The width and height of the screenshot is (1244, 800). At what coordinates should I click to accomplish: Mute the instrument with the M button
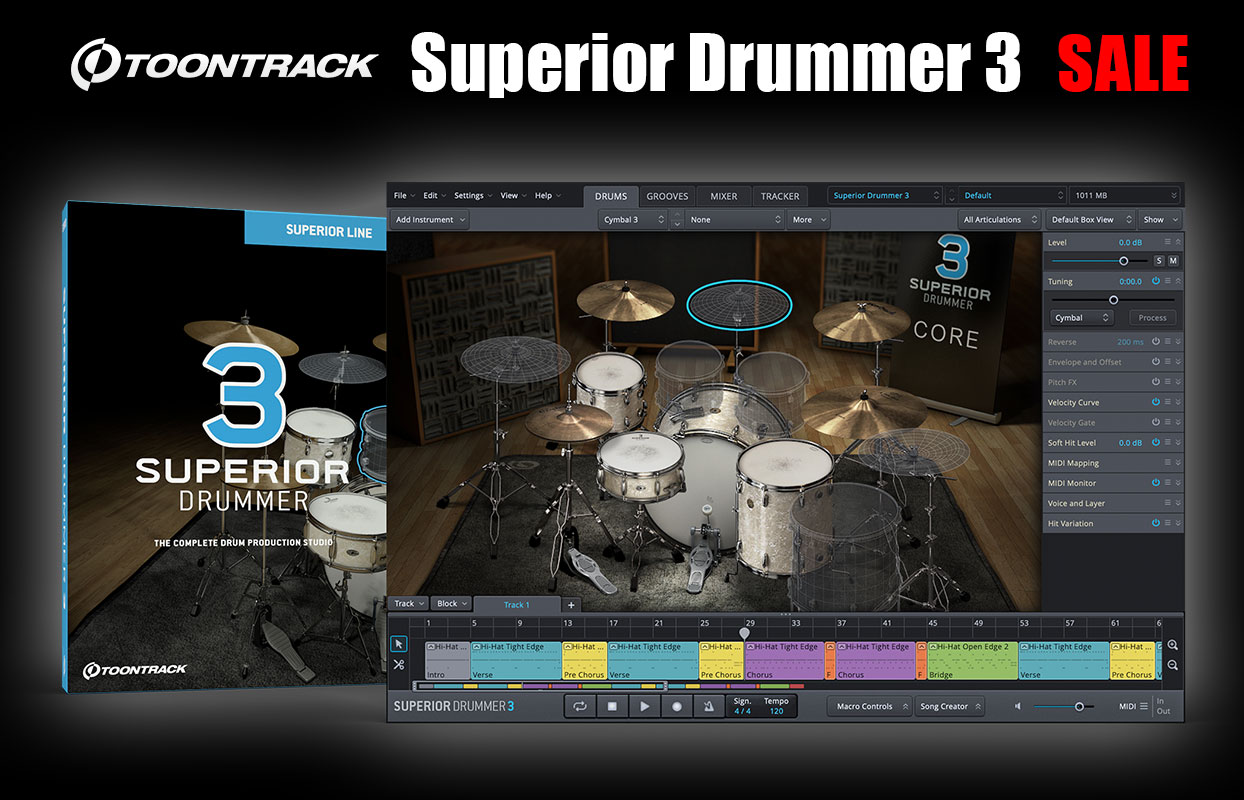[1173, 260]
